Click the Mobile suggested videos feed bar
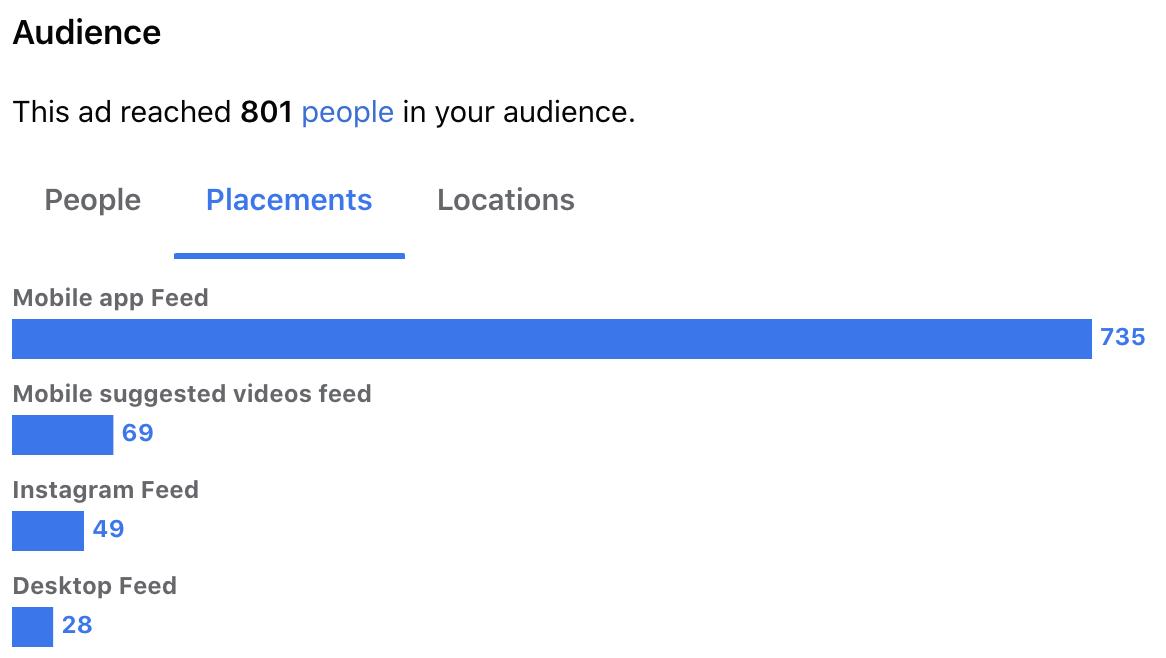Image resolution: width=1166 pixels, height=658 pixels. 62,435
